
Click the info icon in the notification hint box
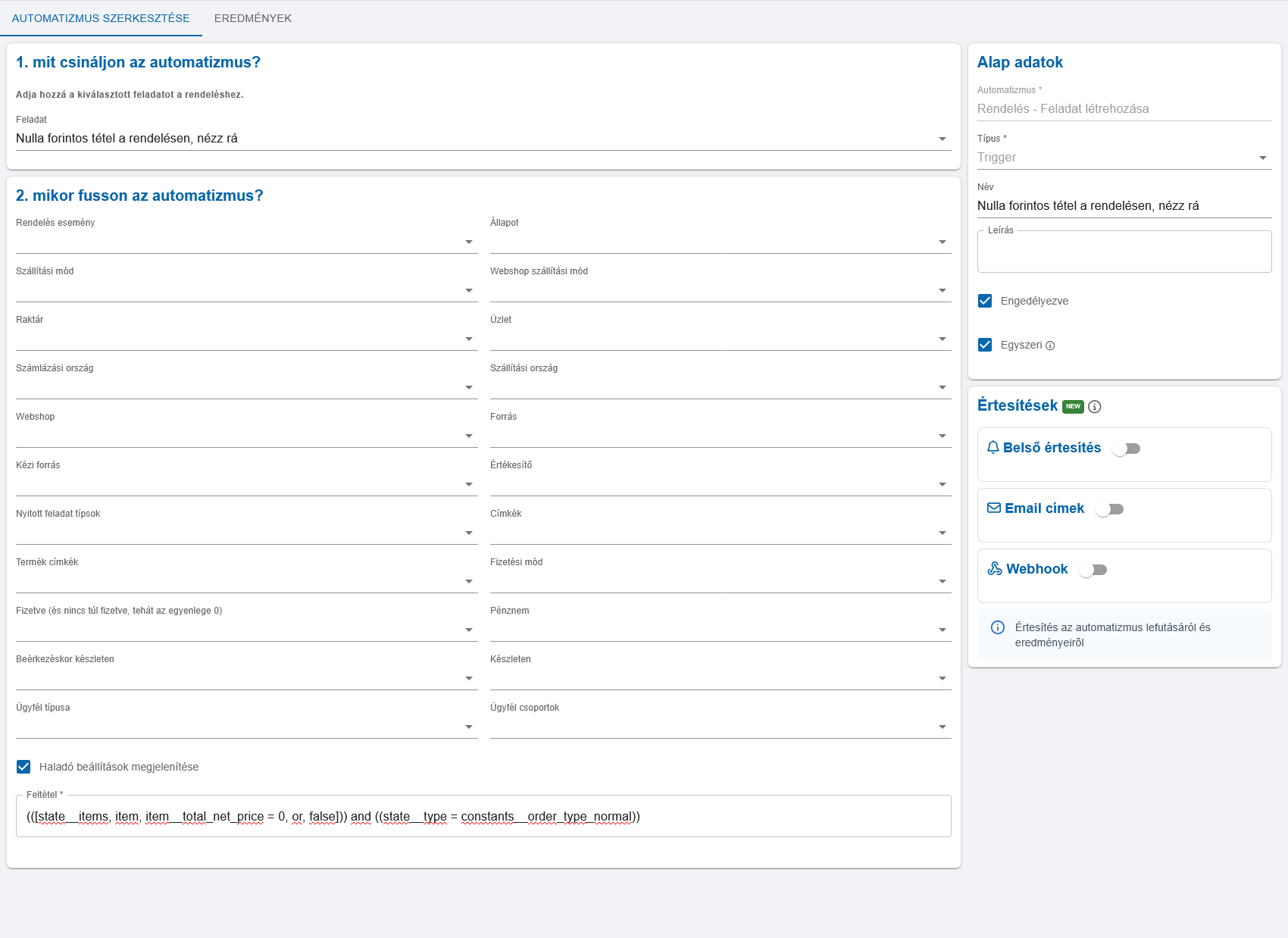998,627
